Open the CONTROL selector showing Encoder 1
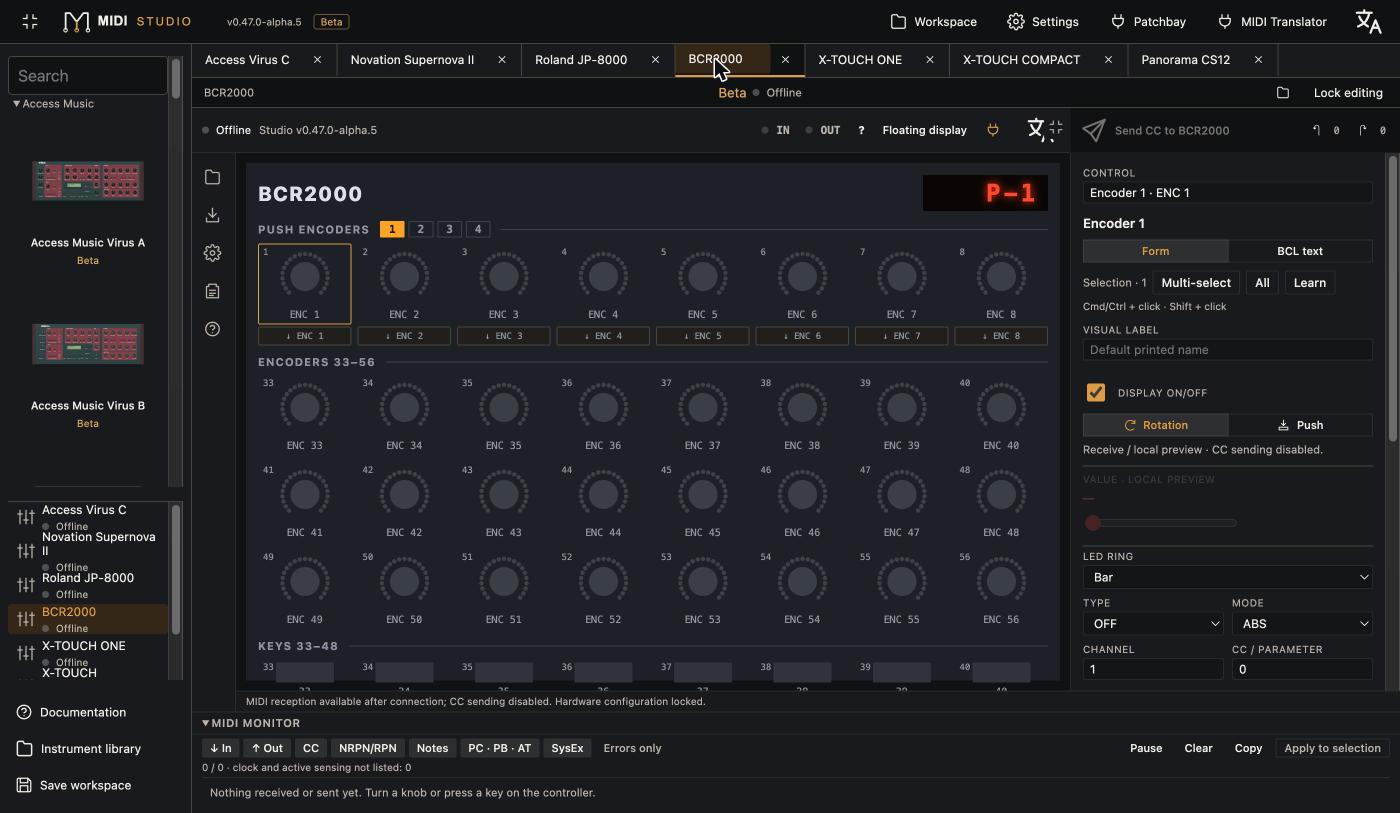This screenshot has width=1400, height=813. coord(1227,192)
